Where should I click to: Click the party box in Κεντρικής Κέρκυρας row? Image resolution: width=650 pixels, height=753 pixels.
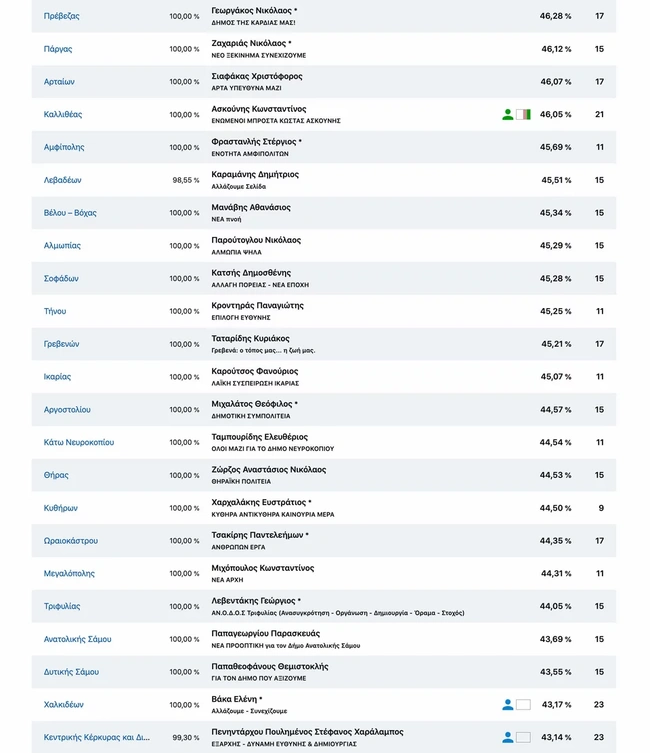click(x=523, y=738)
